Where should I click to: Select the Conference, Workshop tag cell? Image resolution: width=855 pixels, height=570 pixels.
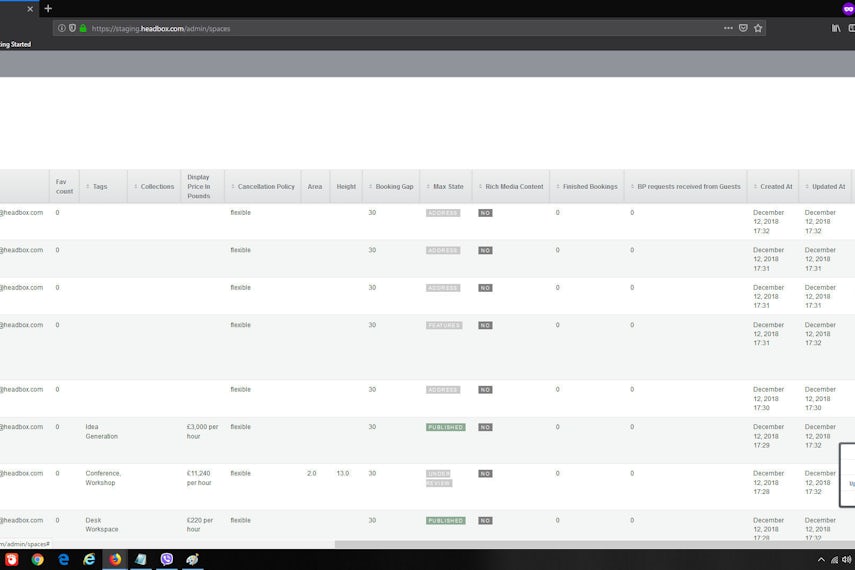103,478
